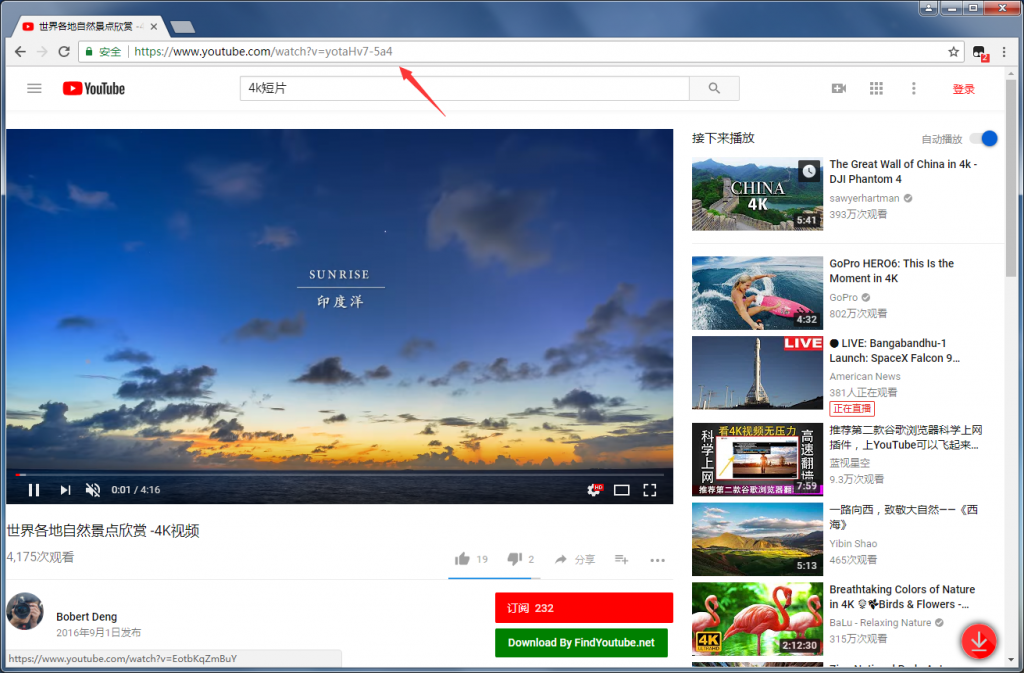
Task: Open the hamburger guide menu
Action: pos(34,88)
